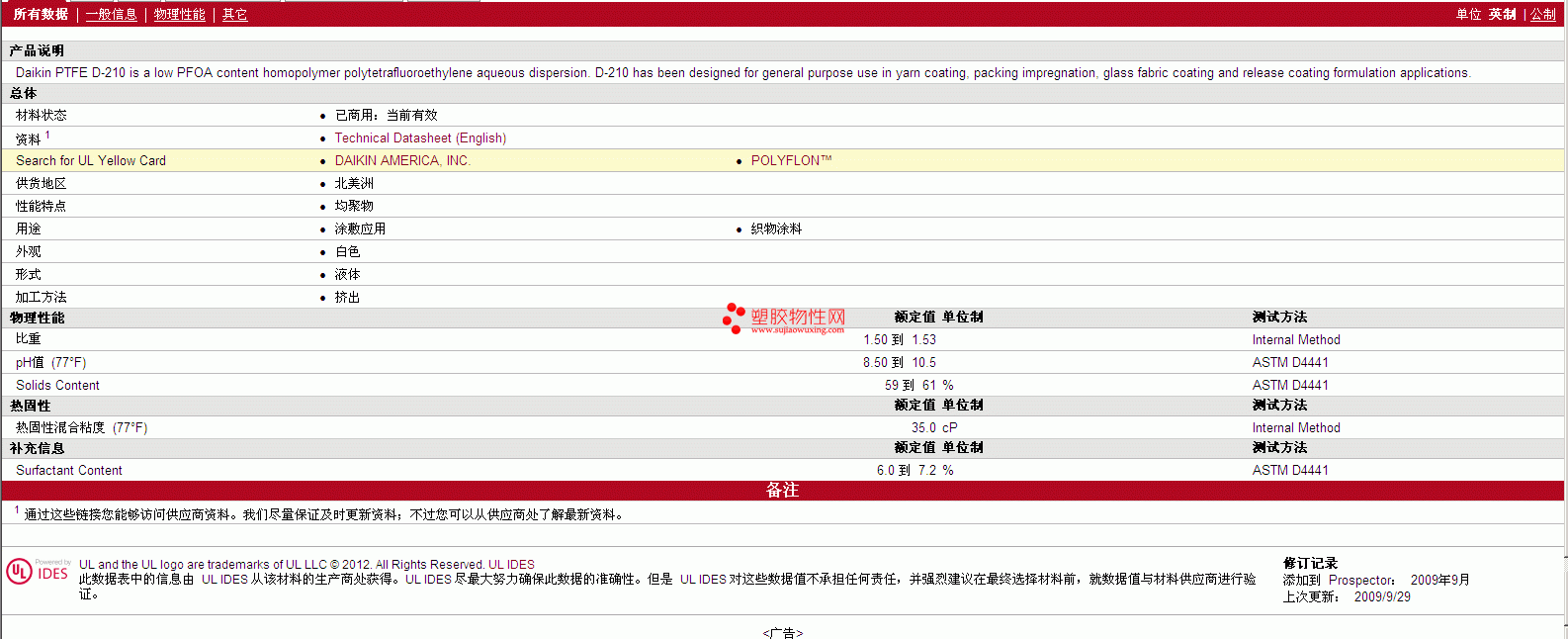The height and width of the screenshot is (639, 1568).
Task: Select the 织物涂料 value
Action: point(776,228)
